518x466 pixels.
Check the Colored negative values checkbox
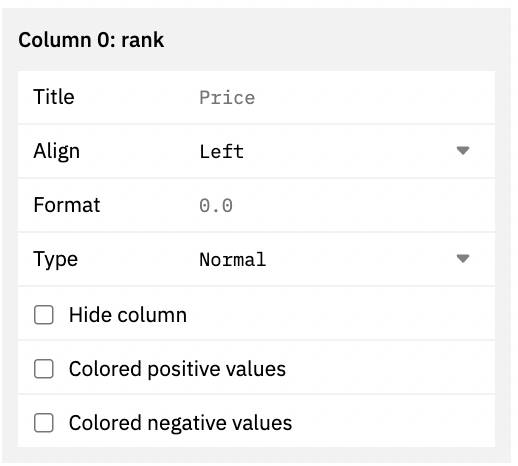click(x=44, y=423)
